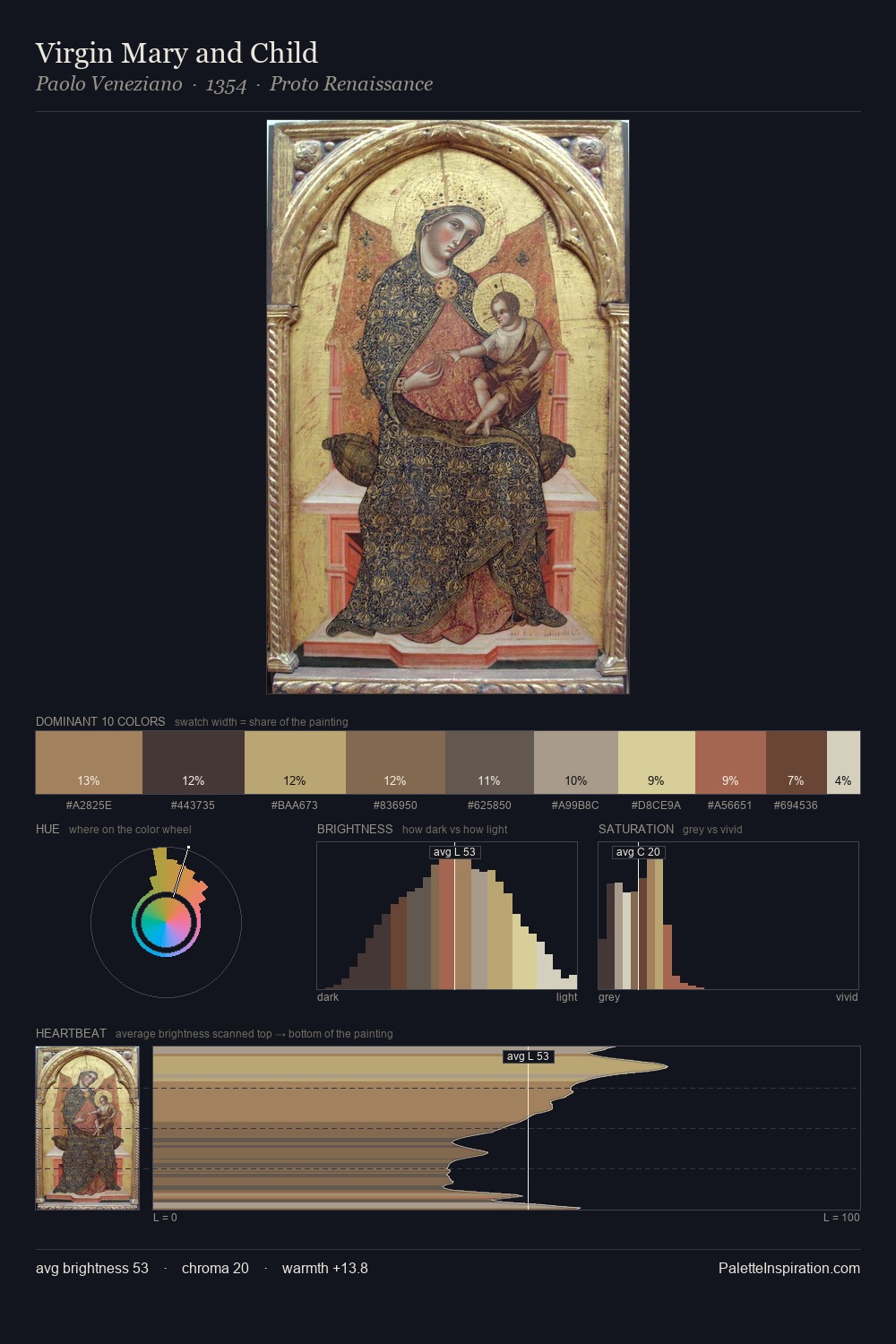Image resolution: width=896 pixels, height=1344 pixels.
Task: Click the 'light' axis label
Action: [566, 997]
